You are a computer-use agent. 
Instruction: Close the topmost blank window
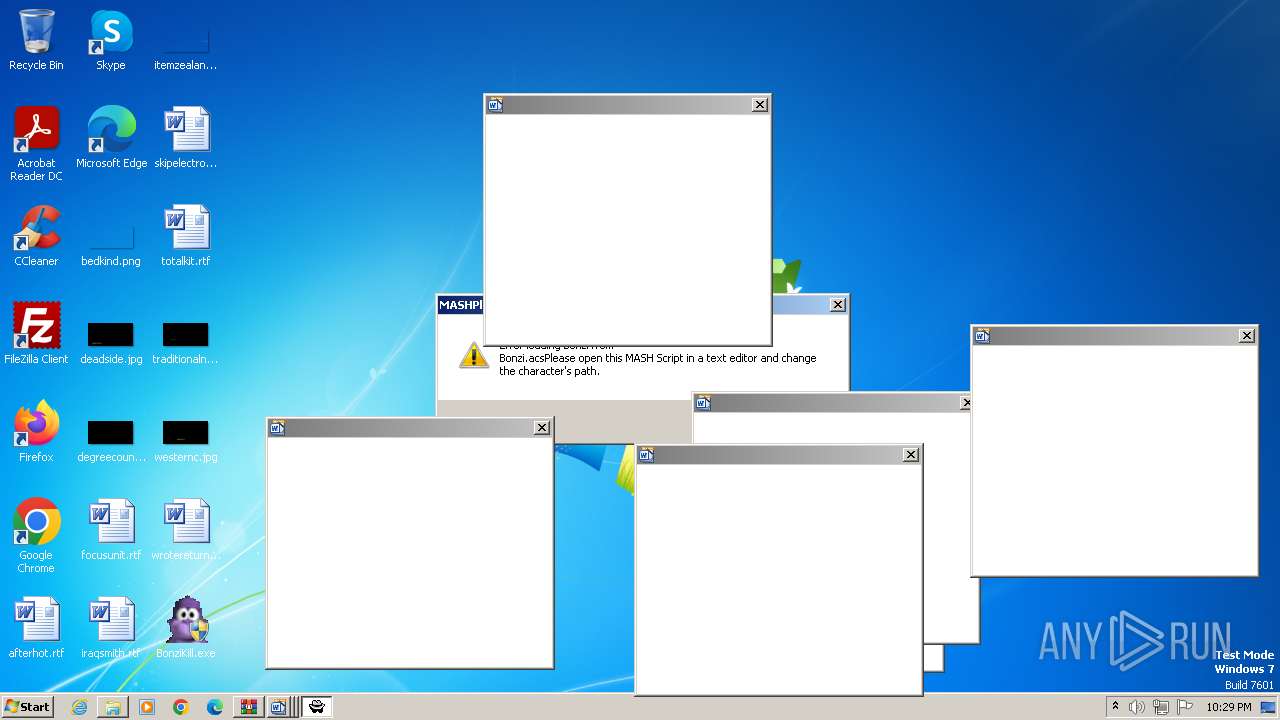pos(760,105)
